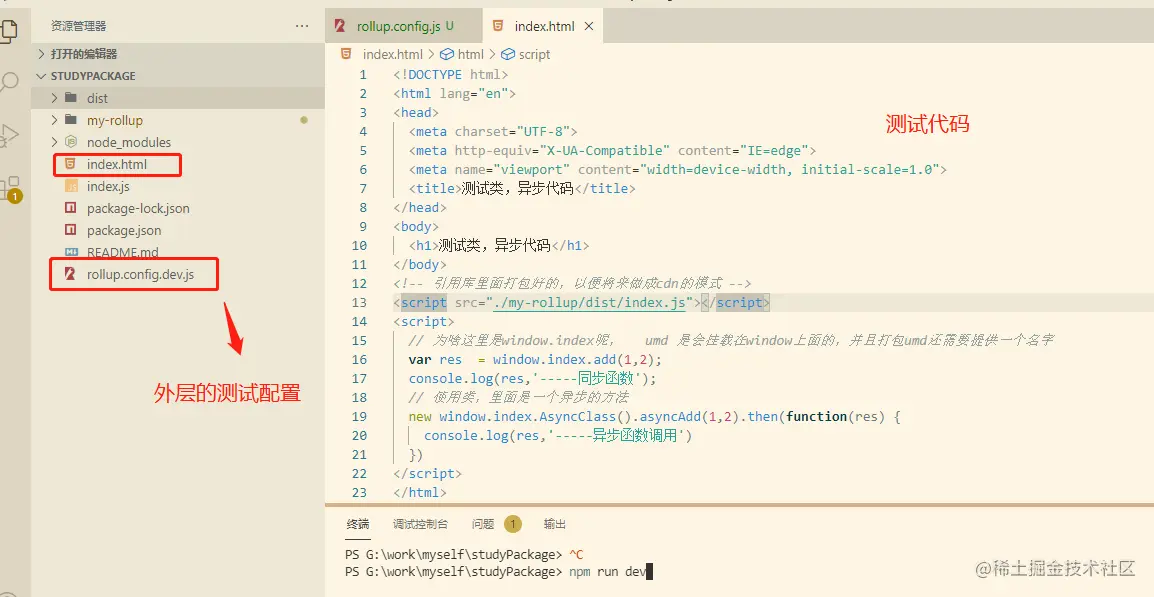The image size is (1154, 597).
Task: Close the index.html editor tab
Action: point(589,26)
